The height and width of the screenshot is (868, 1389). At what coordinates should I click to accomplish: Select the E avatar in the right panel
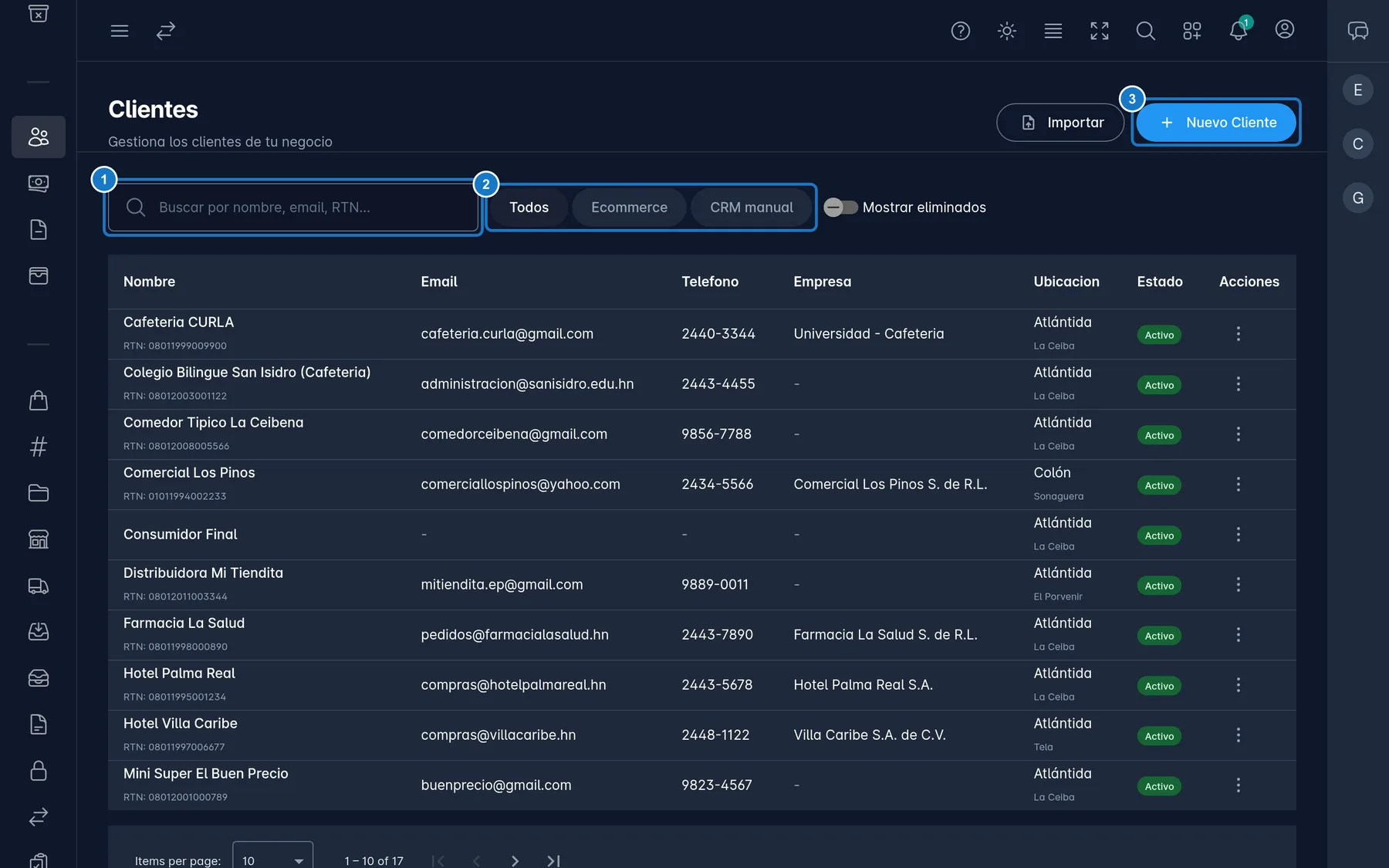(x=1358, y=90)
